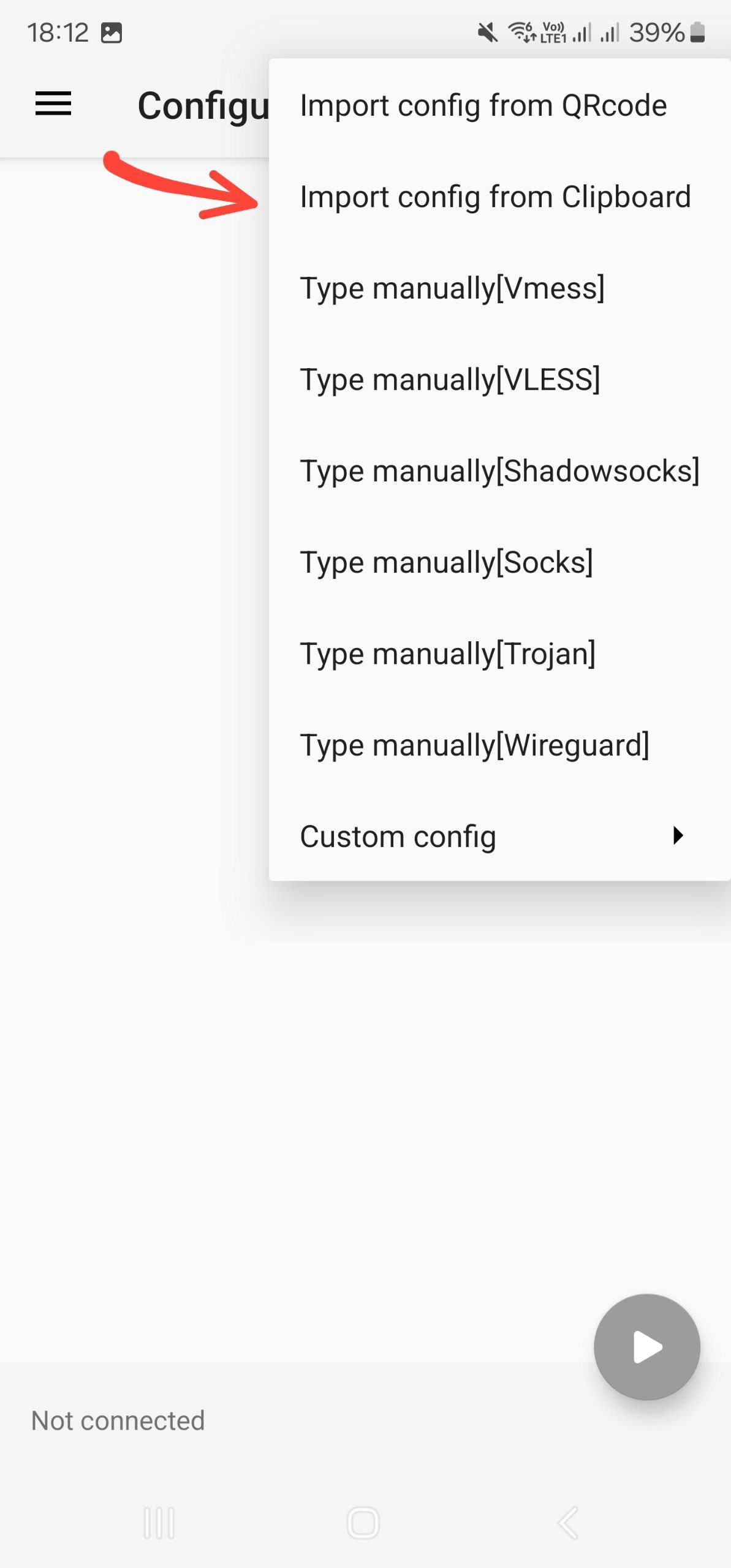Choose Type manually[Wireguard] entry
The width and height of the screenshot is (731, 1568).
coord(474,745)
